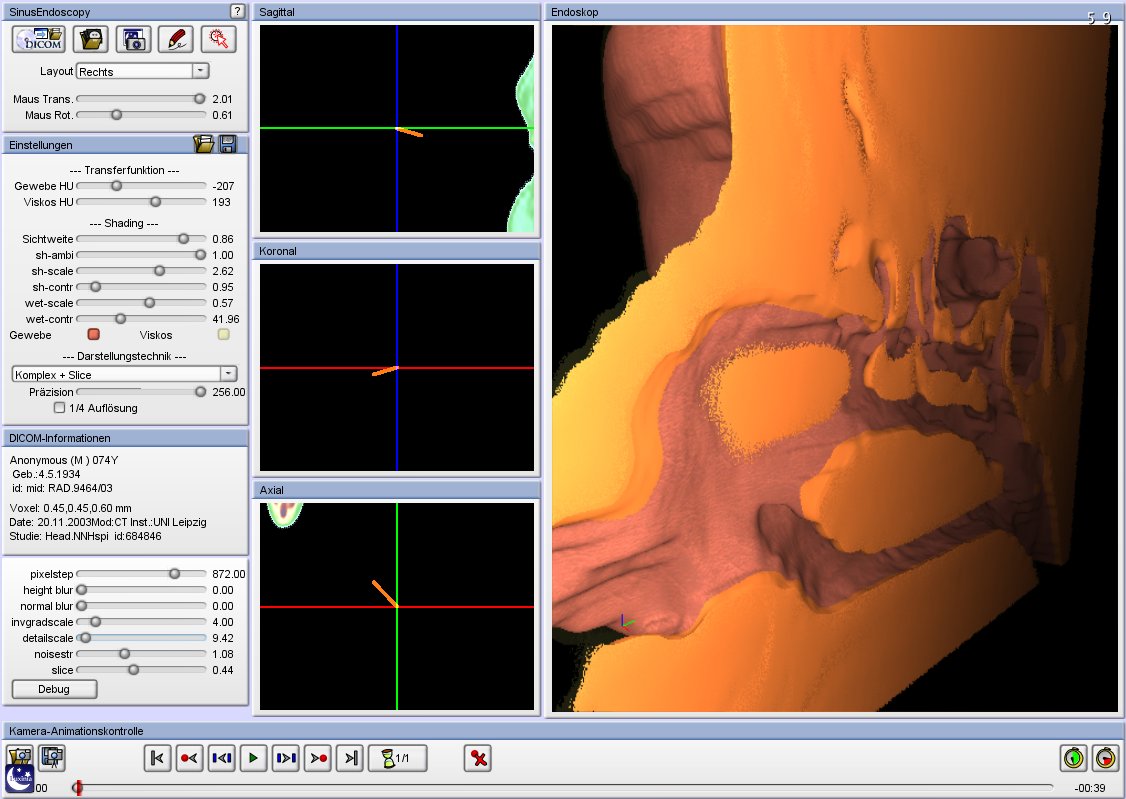The height and width of the screenshot is (799, 1126).
Task: Select the red pencil annotation tool
Action: click(176, 39)
